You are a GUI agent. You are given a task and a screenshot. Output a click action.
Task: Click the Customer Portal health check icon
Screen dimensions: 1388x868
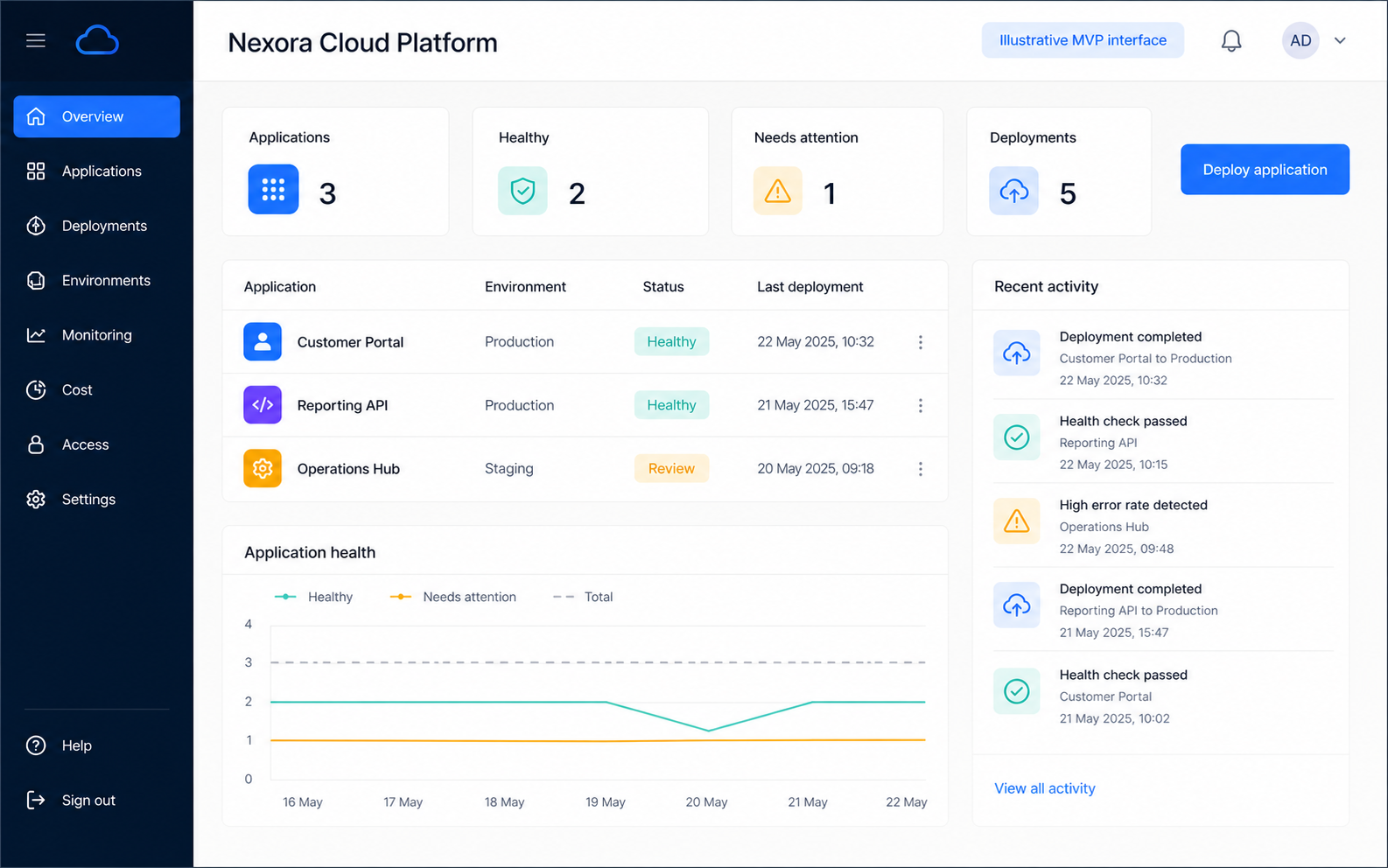click(1017, 691)
